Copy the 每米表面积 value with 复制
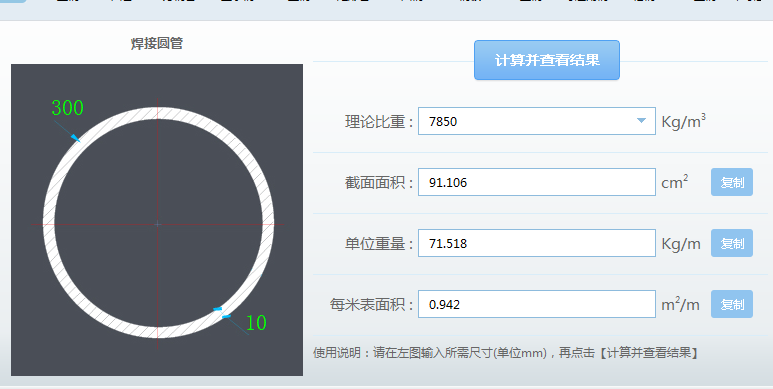This screenshot has height=389, width=773. 732,304
